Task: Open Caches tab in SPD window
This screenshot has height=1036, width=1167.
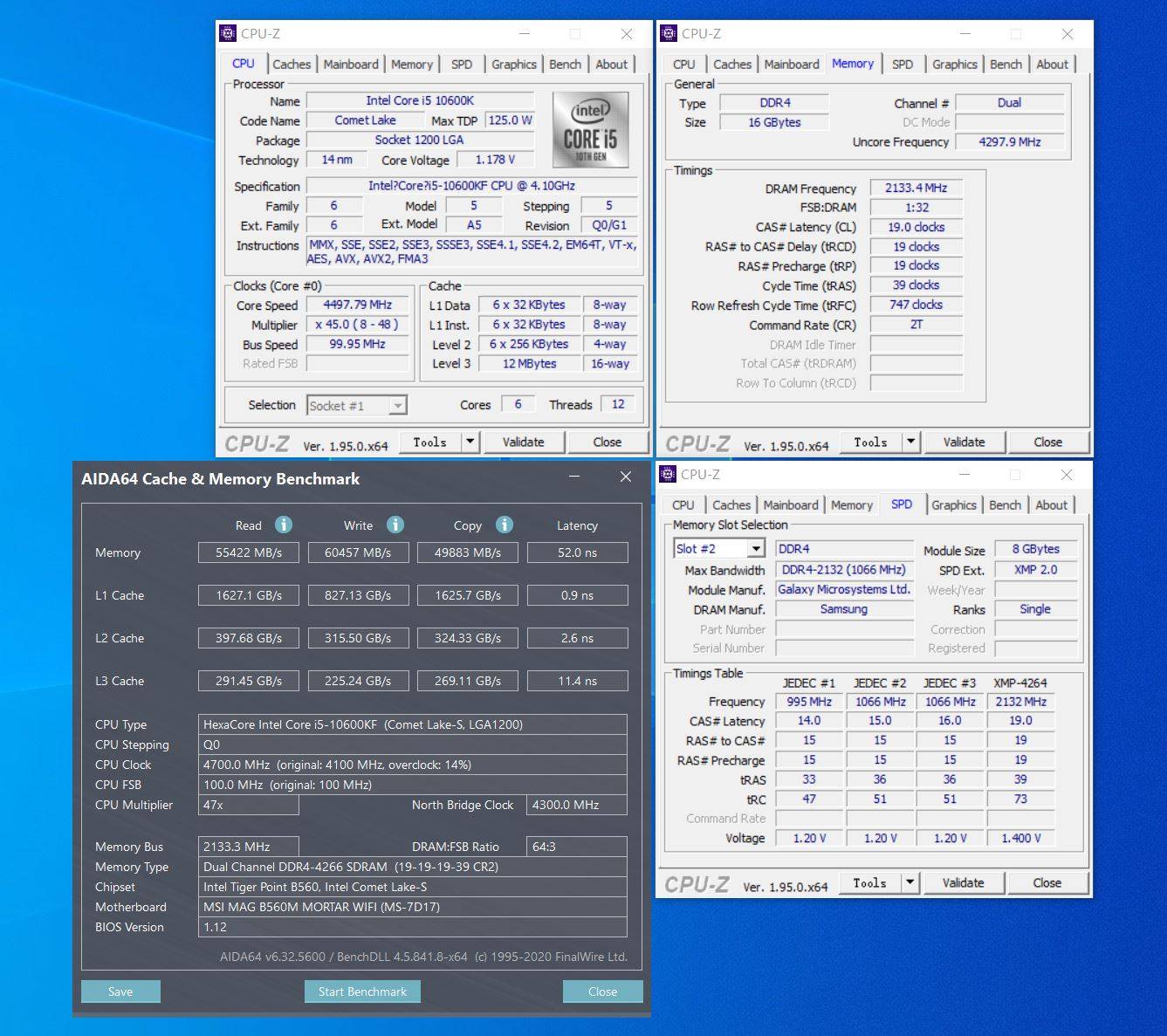Action: [x=731, y=505]
